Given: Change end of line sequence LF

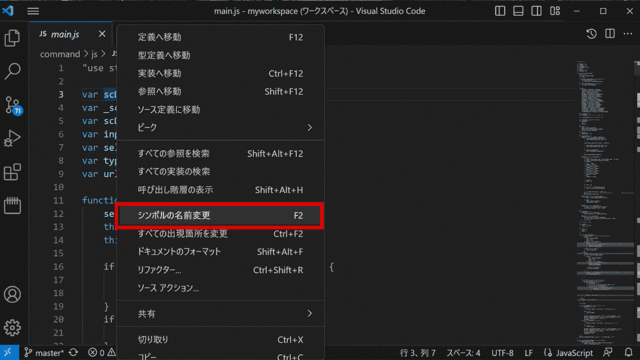Looking at the screenshot, I should pos(529,353).
